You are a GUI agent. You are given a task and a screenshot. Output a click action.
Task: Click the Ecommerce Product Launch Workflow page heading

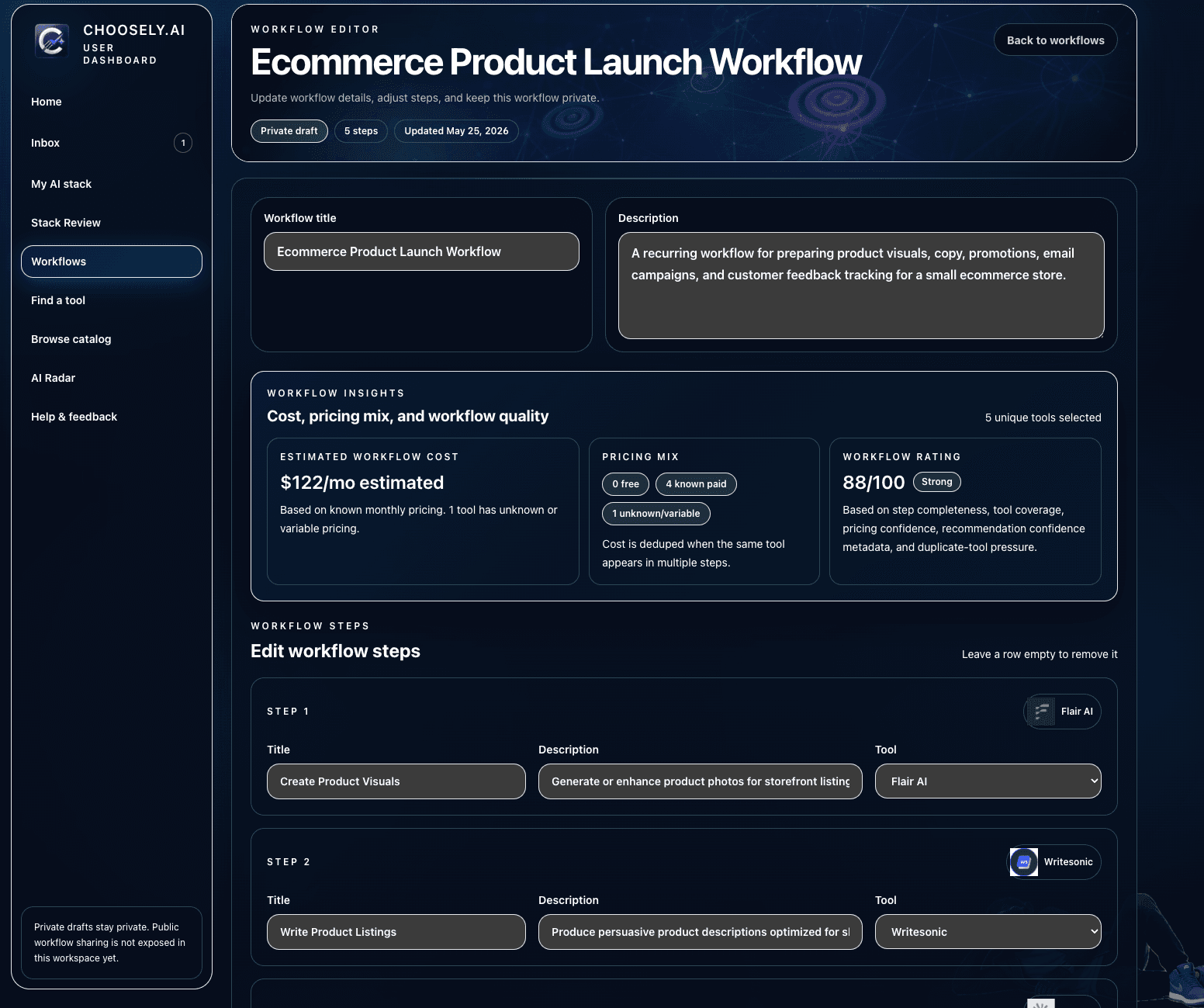click(x=556, y=62)
